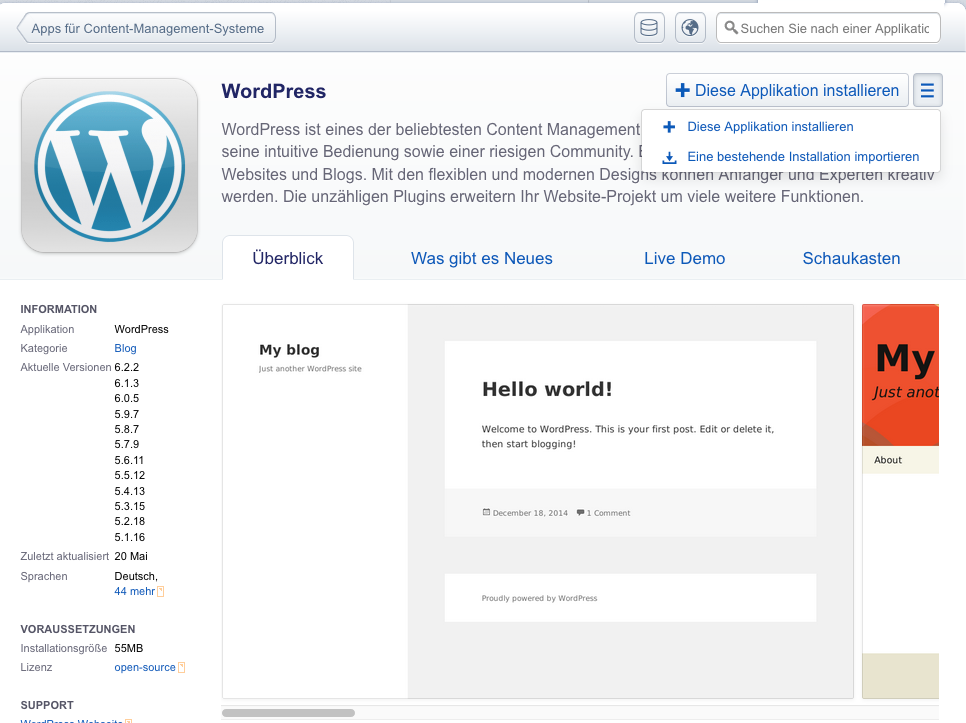
Task: Click the database icon in the top bar
Action: 649,28
